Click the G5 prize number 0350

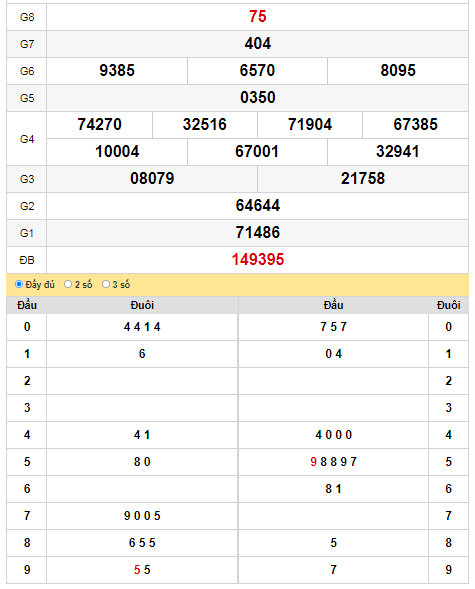(258, 98)
